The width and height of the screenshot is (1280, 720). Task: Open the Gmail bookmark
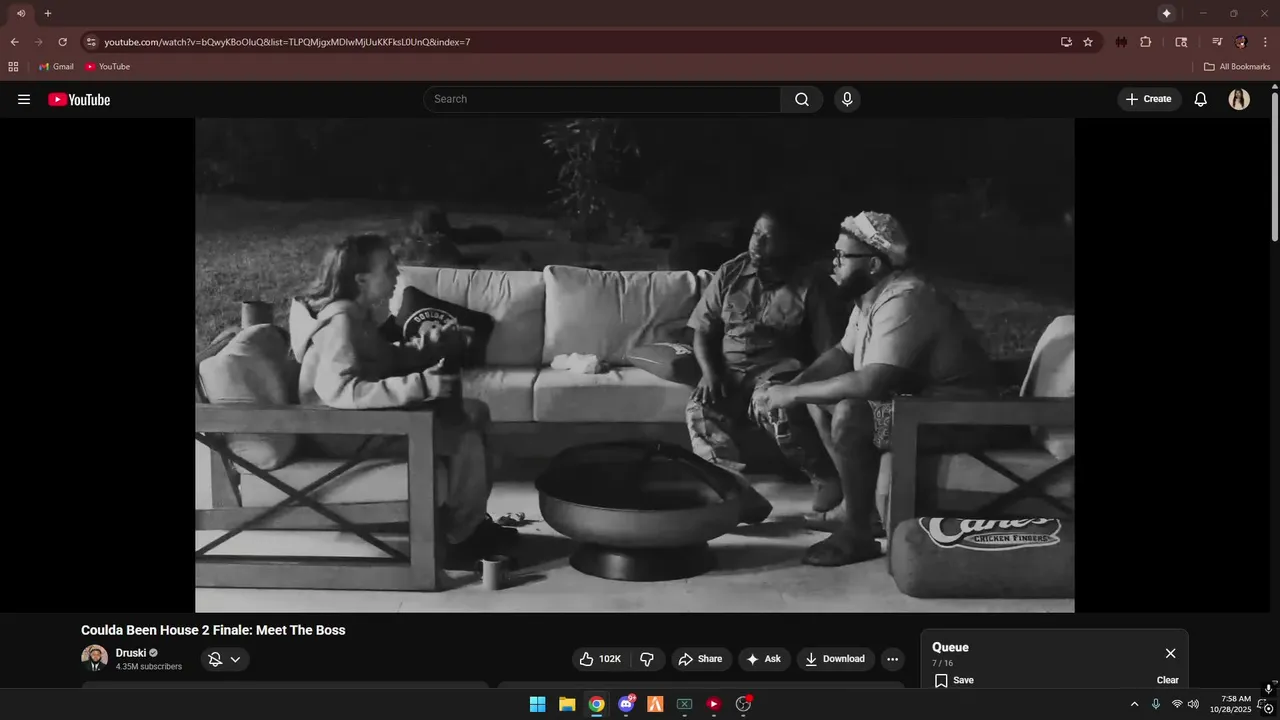tap(56, 66)
